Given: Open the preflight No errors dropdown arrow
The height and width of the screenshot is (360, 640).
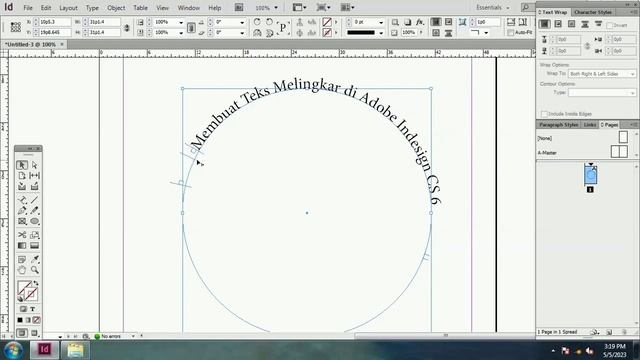Looking at the screenshot, I should (x=133, y=336).
